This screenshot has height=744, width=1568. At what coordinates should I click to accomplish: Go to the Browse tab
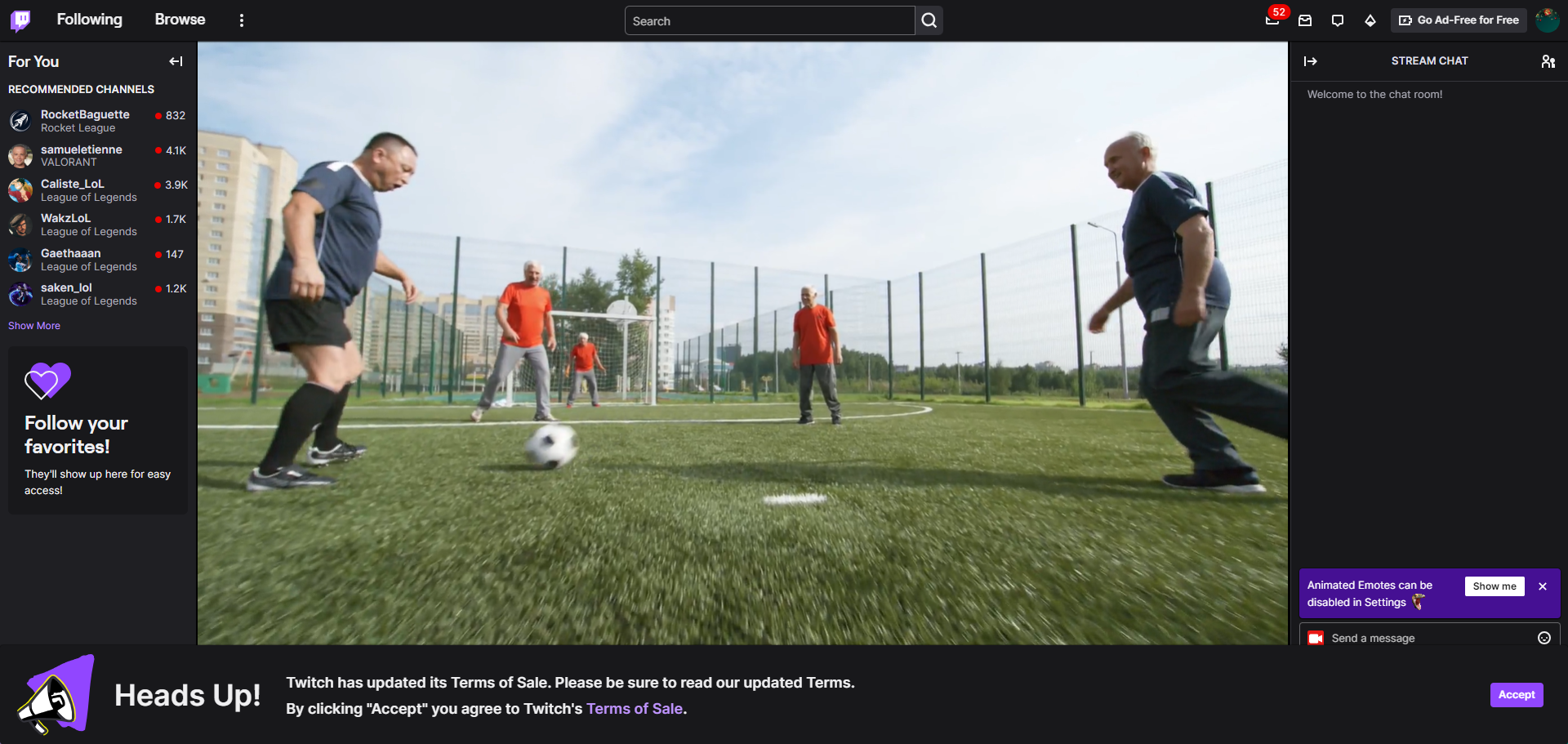[x=180, y=20]
